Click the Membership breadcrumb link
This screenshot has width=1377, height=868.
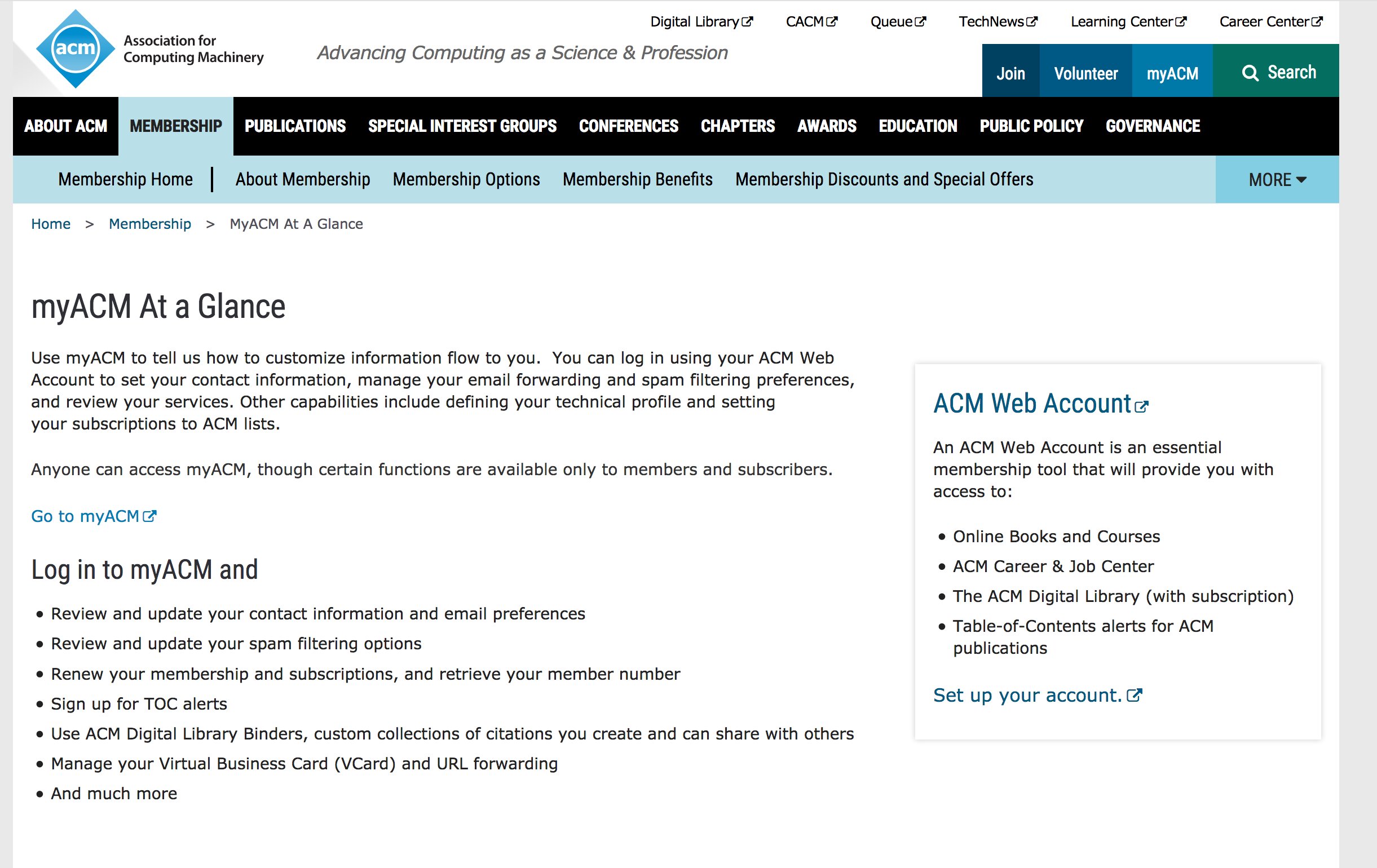[x=150, y=224]
